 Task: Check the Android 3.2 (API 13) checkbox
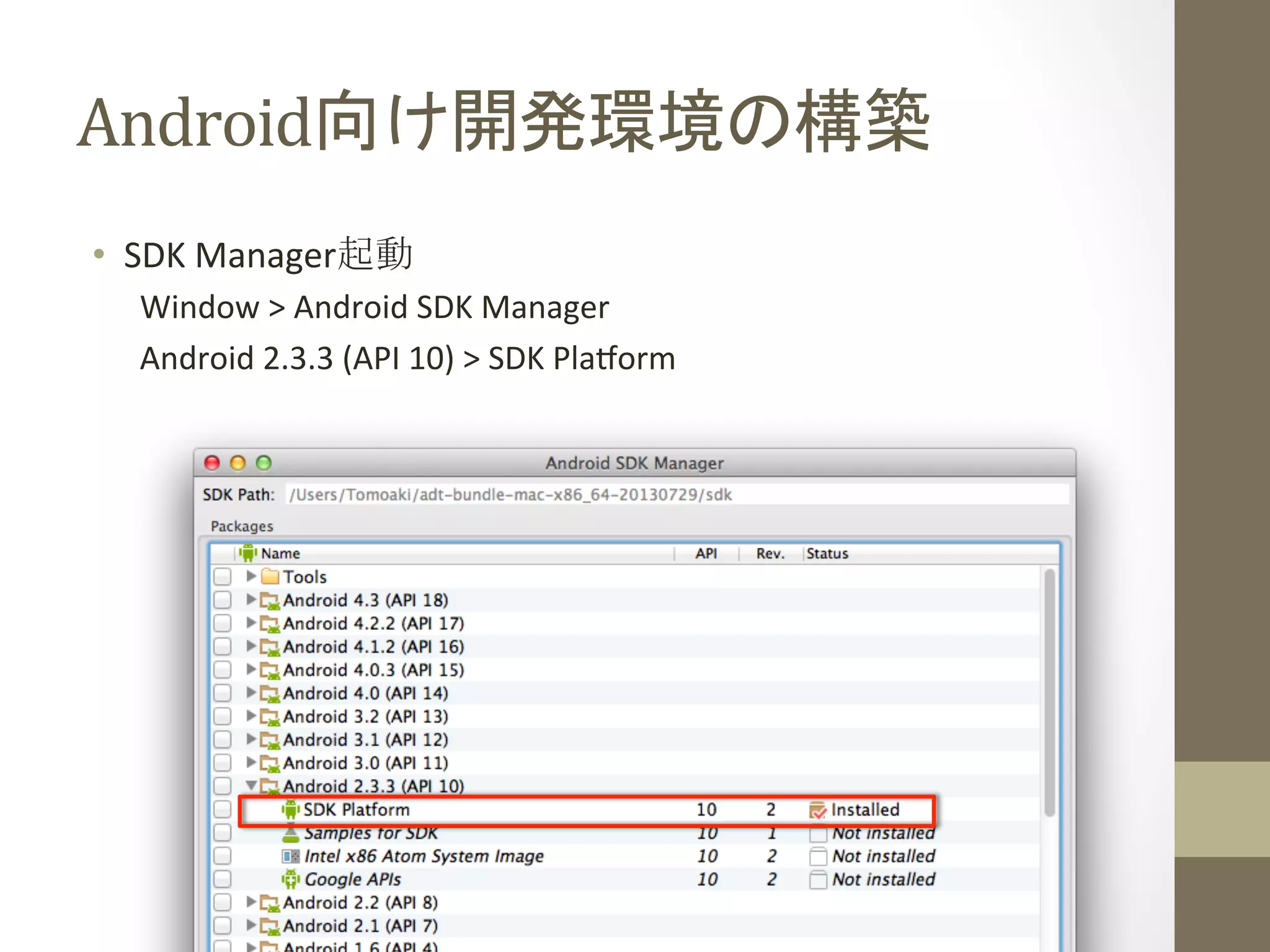click(222, 716)
